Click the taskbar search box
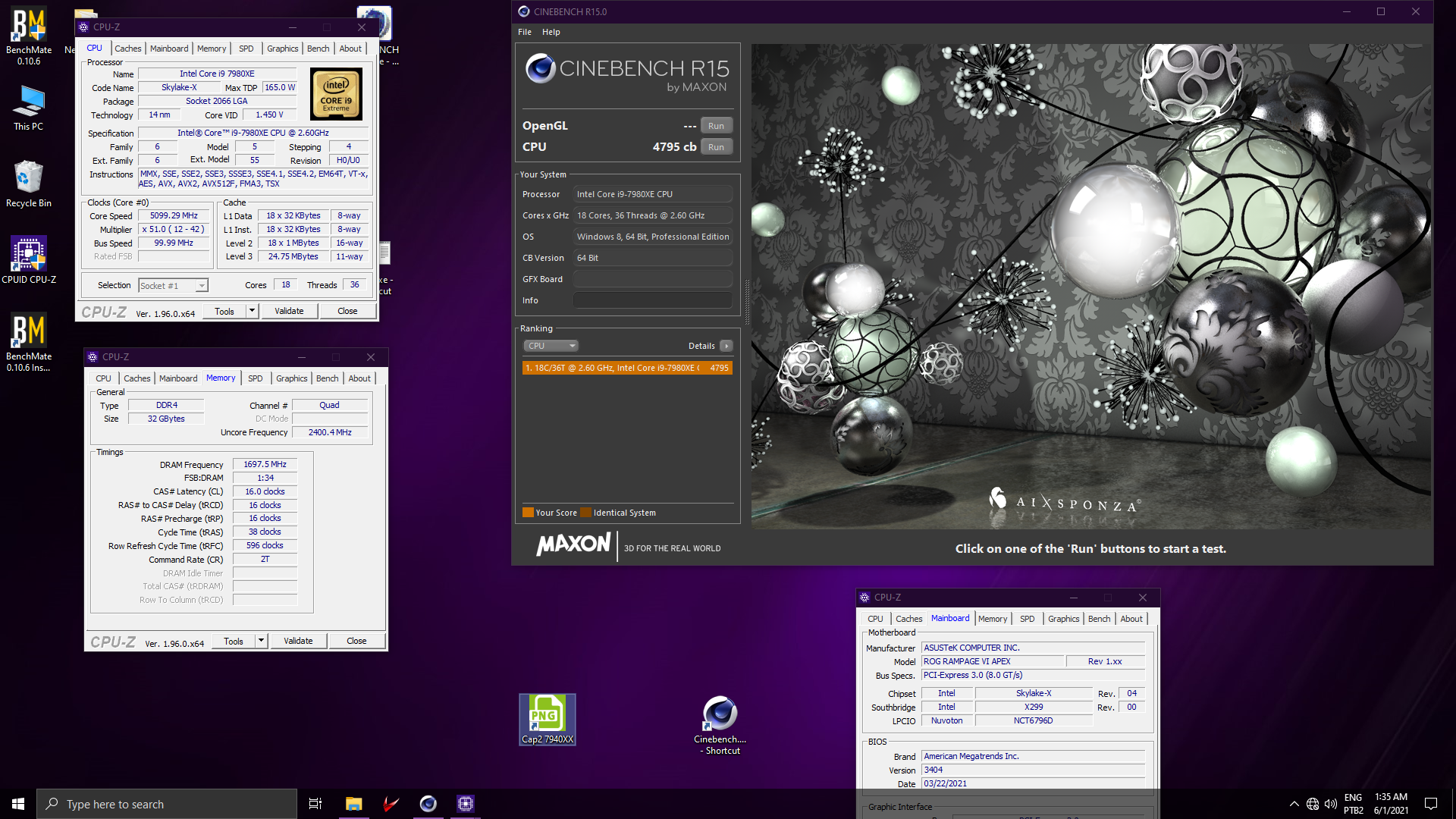The image size is (1456, 819). tap(167, 804)
